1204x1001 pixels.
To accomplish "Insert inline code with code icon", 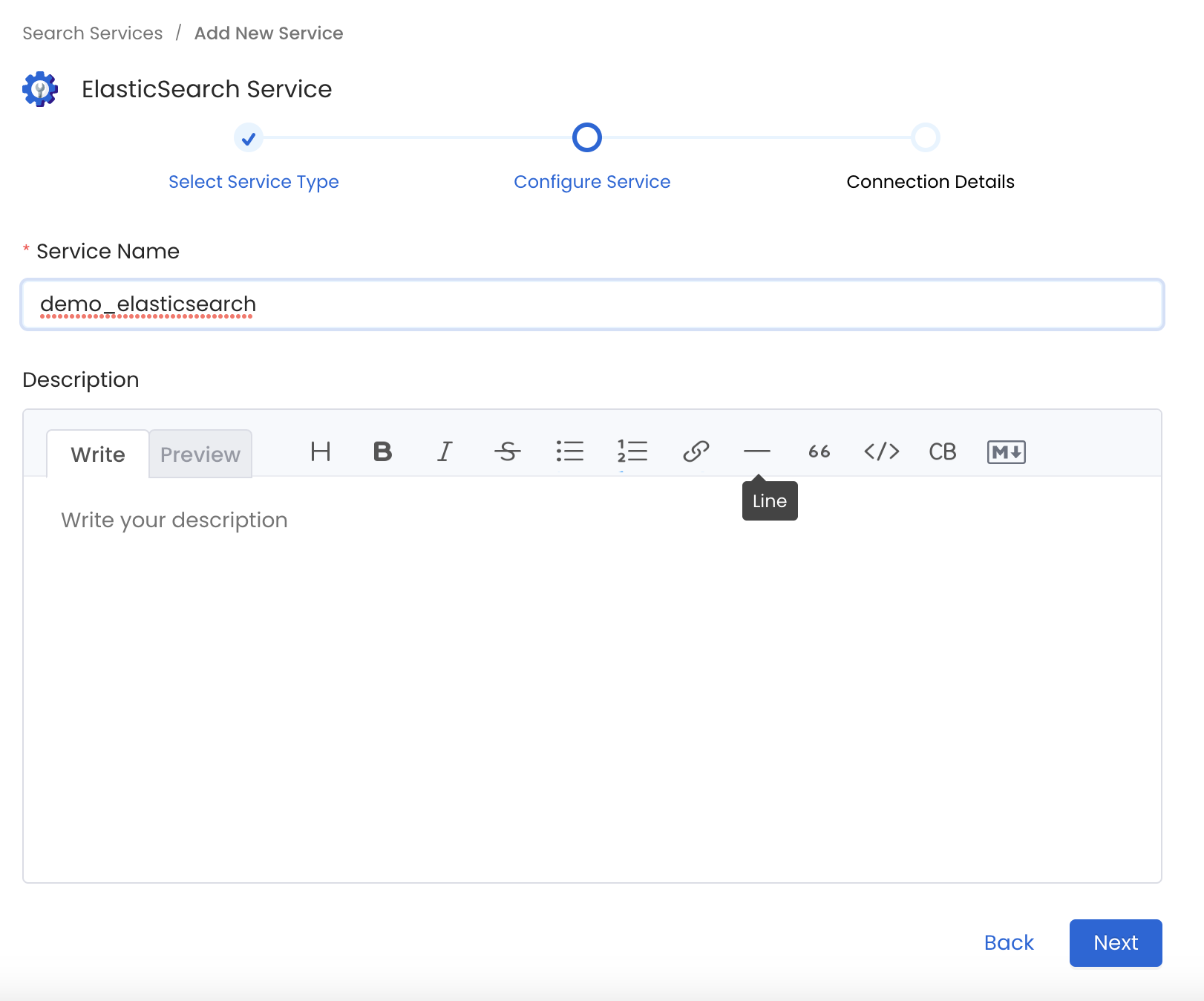I will point(882,451).
